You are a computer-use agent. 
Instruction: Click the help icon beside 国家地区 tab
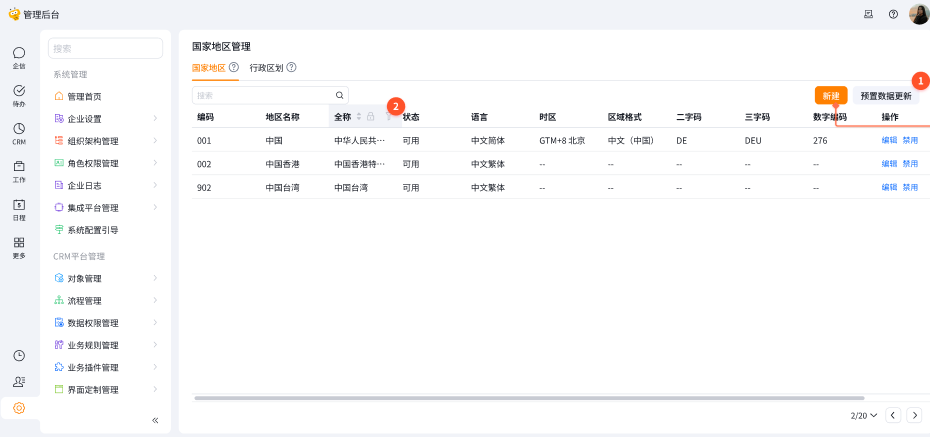click(233, 68)
